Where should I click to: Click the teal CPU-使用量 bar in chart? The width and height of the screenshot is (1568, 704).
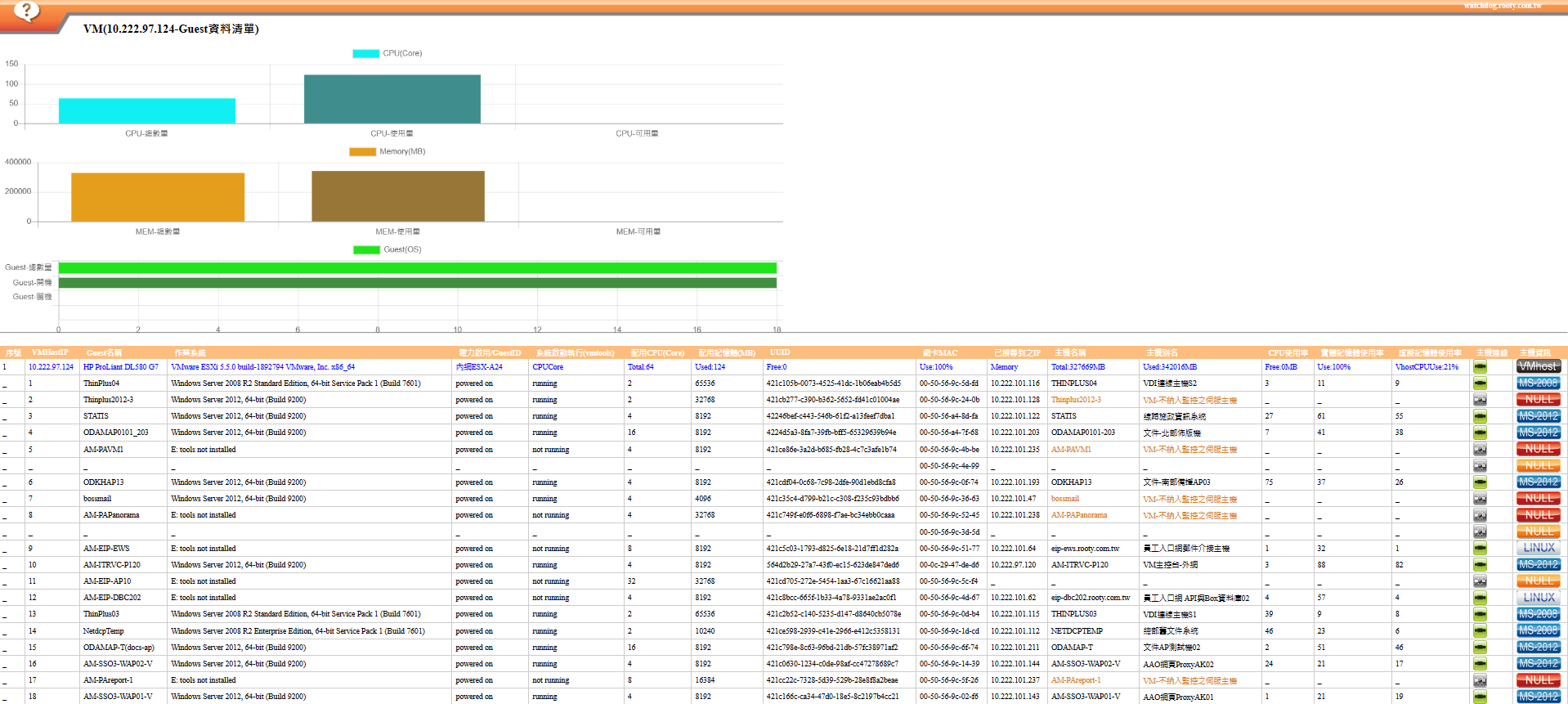tap(392, 99)
